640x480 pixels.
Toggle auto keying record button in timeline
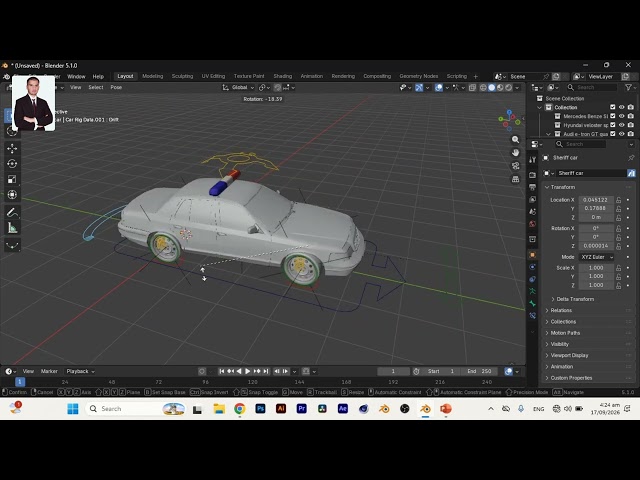(202, 371)
